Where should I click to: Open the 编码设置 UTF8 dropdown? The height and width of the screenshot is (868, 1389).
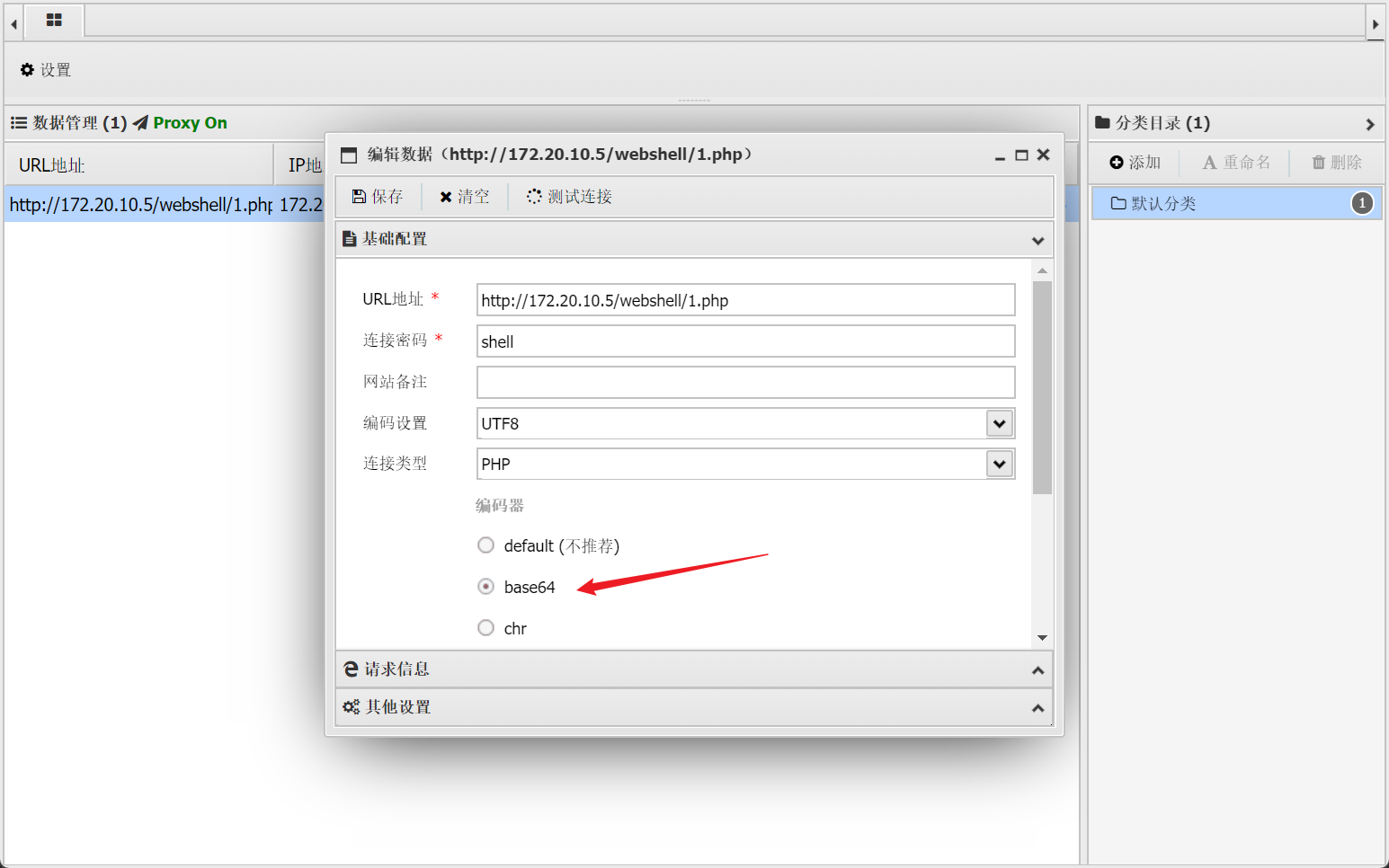(999, 423)
